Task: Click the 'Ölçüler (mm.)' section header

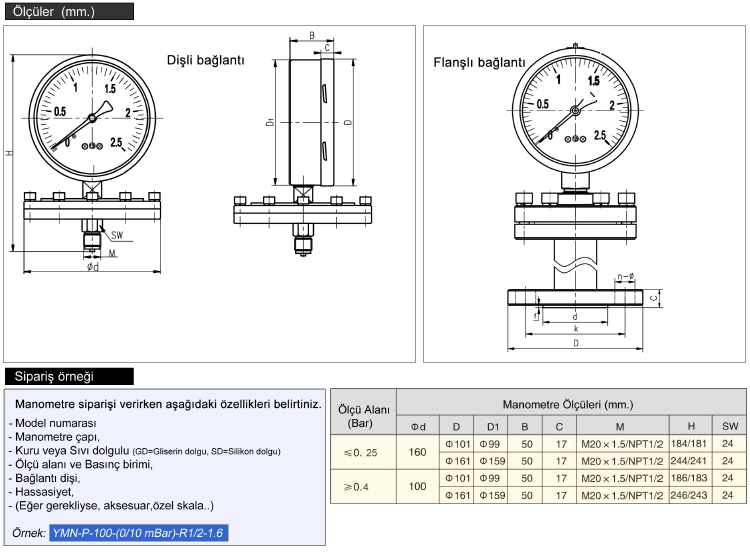Action: coord(69,11)
